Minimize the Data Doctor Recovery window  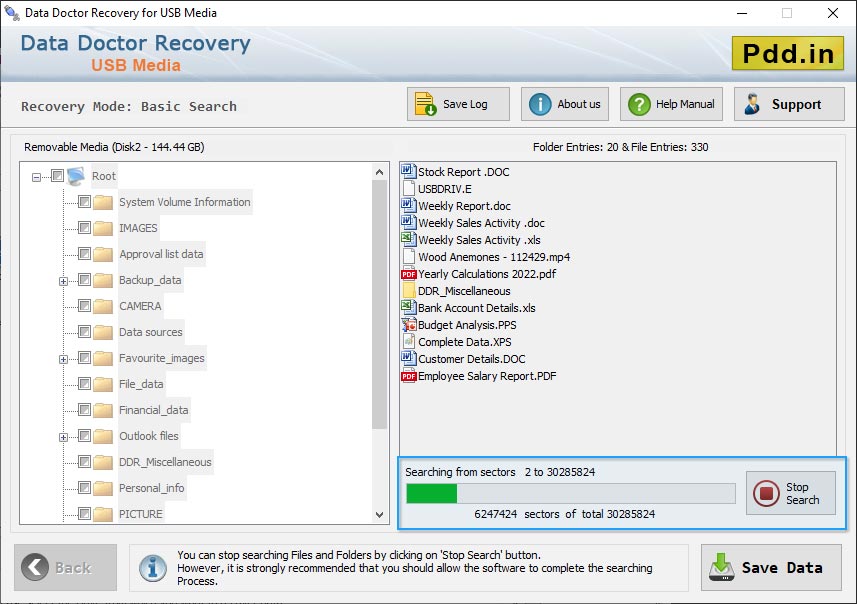(742, 13)
